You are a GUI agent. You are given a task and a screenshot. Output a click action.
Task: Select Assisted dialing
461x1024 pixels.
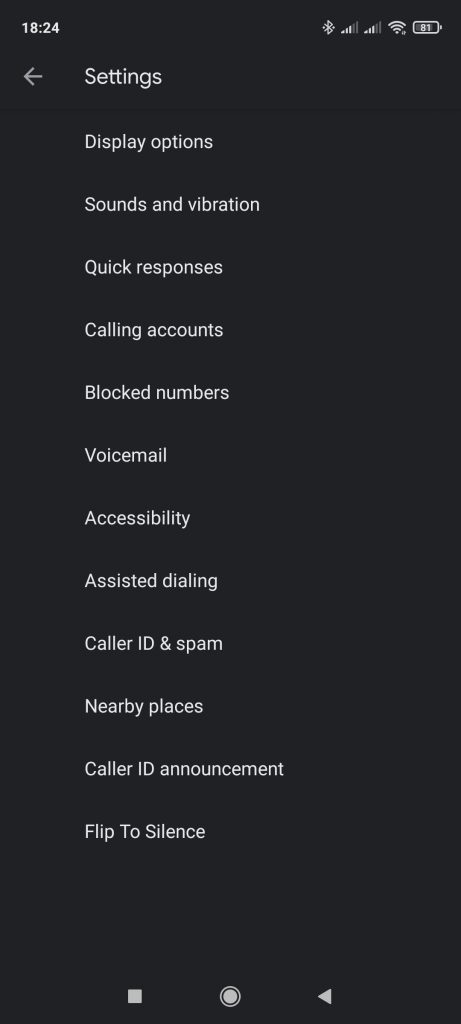pyautogui.click(x=230, y=581)
